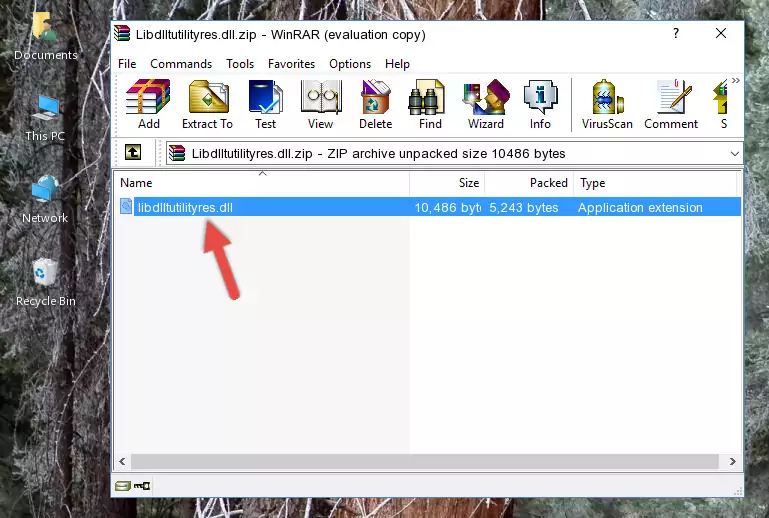The image size is (769, 518).
Task: Click the 5,243 bytes packed value
Action: click(x=523, y=207)
